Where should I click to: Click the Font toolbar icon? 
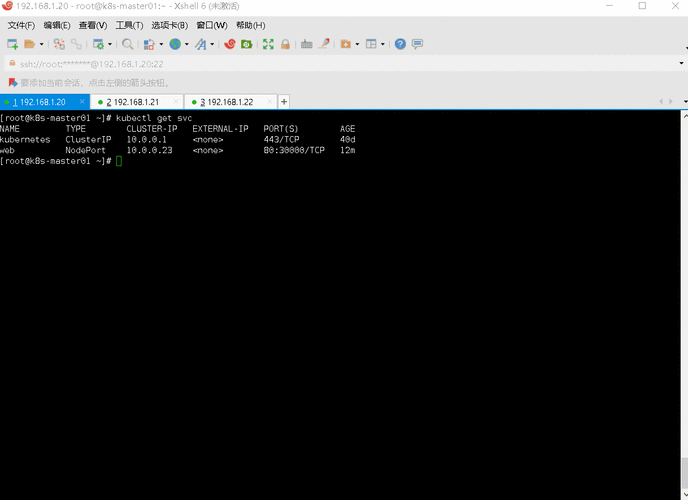coord(201,44)
